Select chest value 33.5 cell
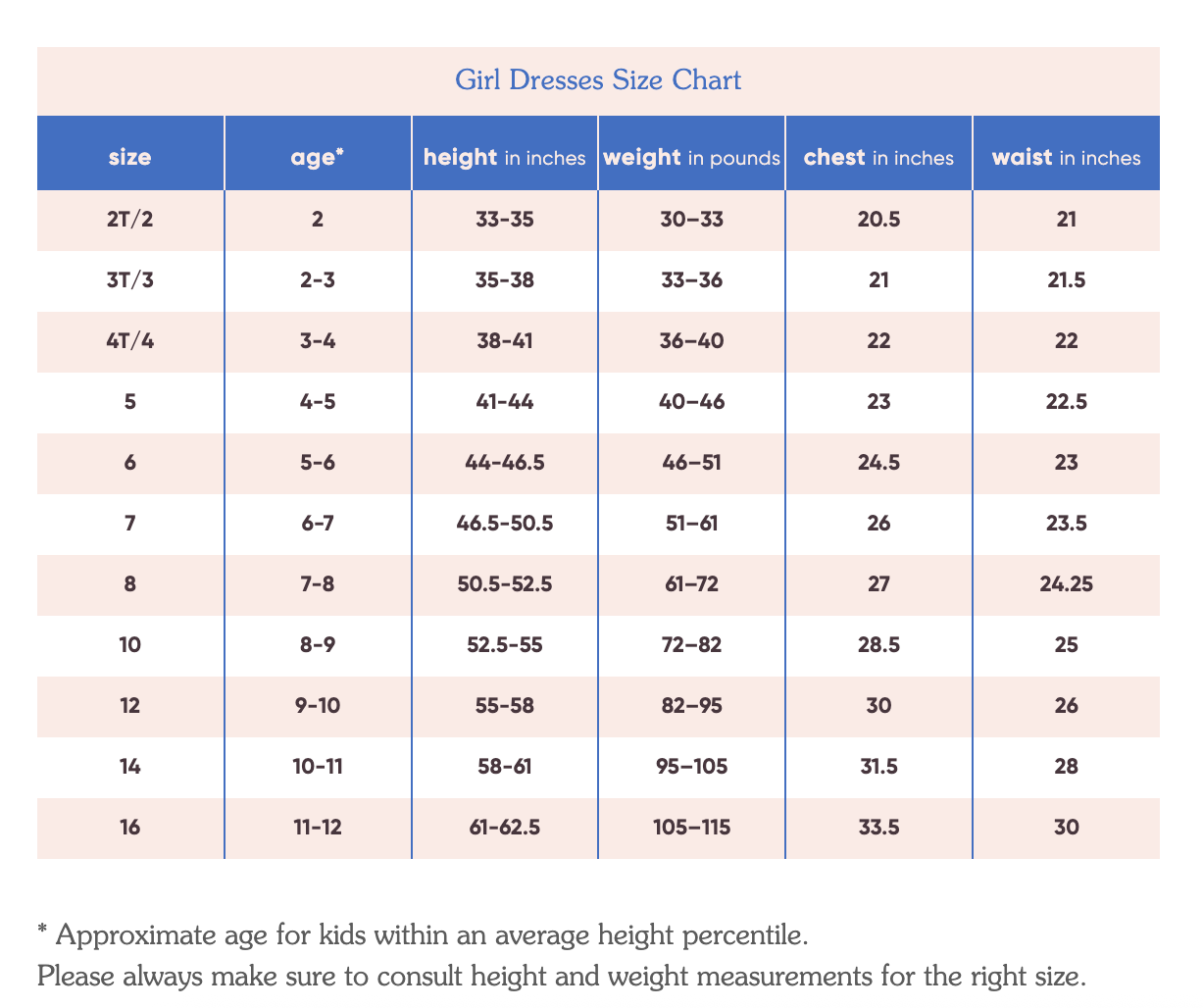1203x1008 pixels. [x=878, y=828]
